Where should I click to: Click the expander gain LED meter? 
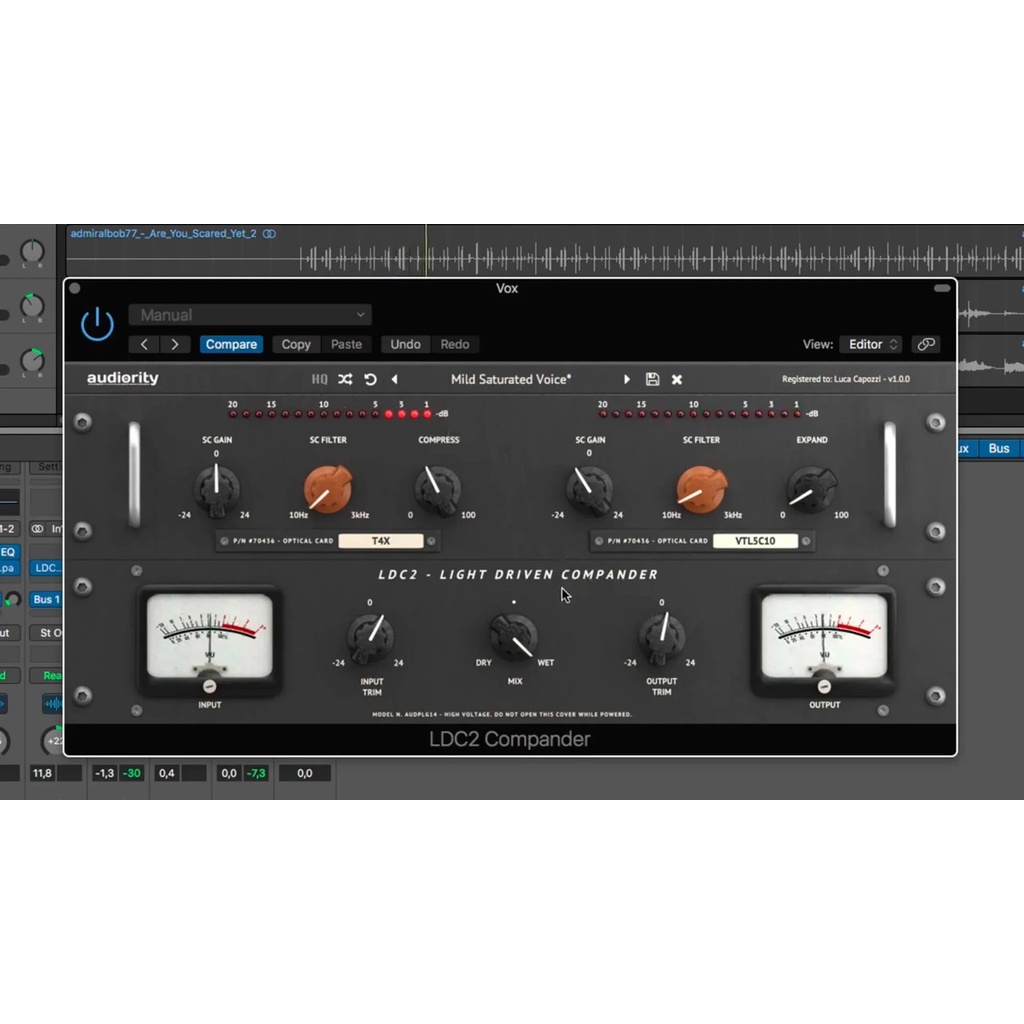(x=699, y=414)
